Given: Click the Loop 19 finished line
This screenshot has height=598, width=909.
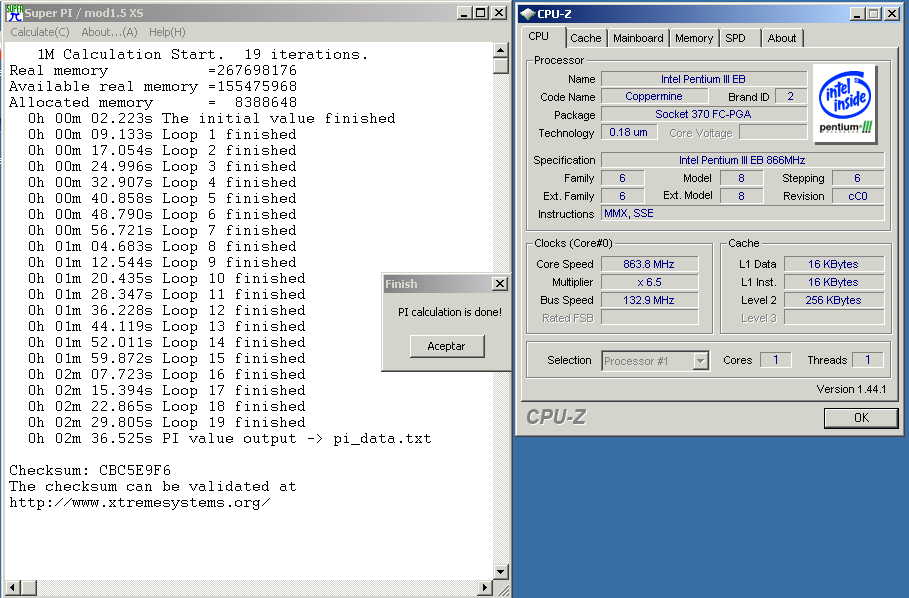Looking at the screenshot, I should point(167,422).
